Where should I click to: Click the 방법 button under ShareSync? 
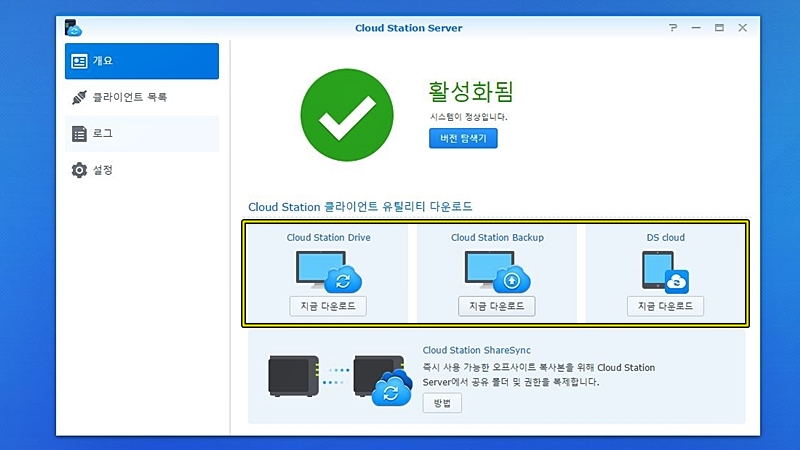click(442, 403)
